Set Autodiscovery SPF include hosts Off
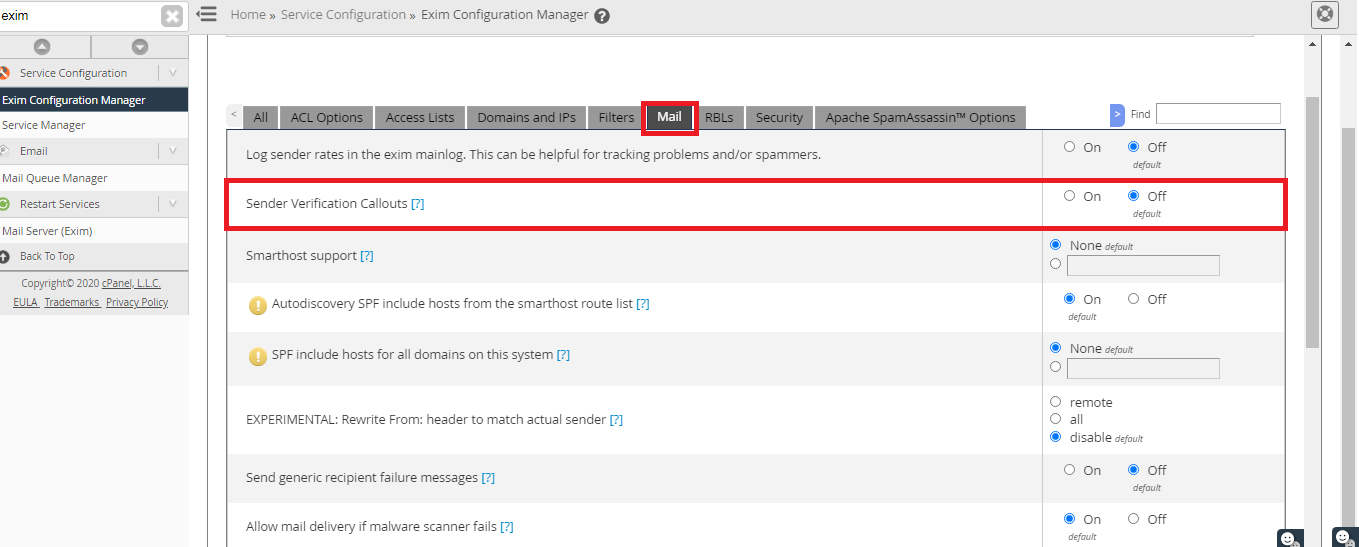 pos(1133,299)
